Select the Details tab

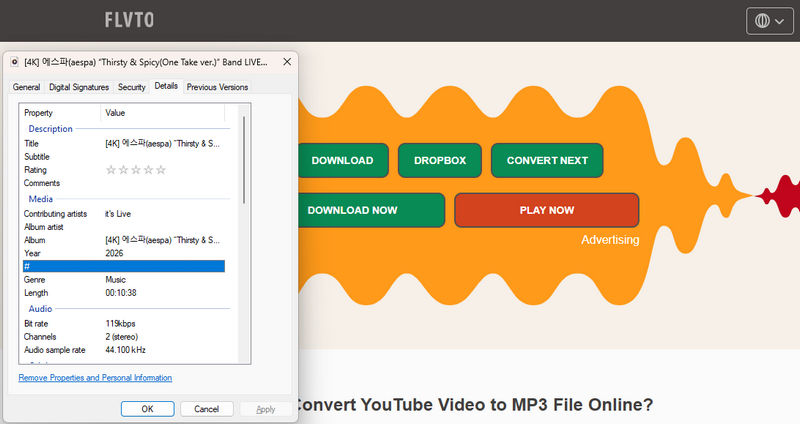pyautogui.click(x=166, y=86)
